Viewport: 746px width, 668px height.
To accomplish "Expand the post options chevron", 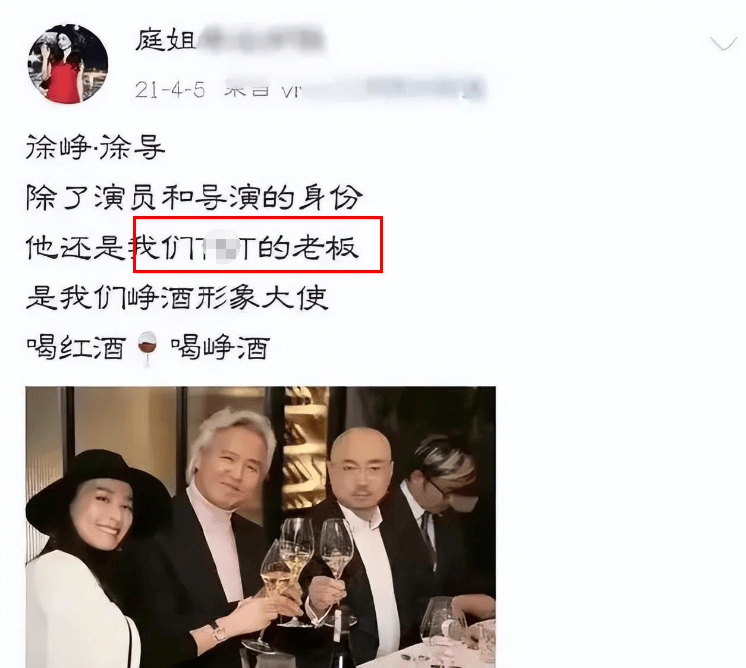I will pyautogui.click(x=723, y=43).
